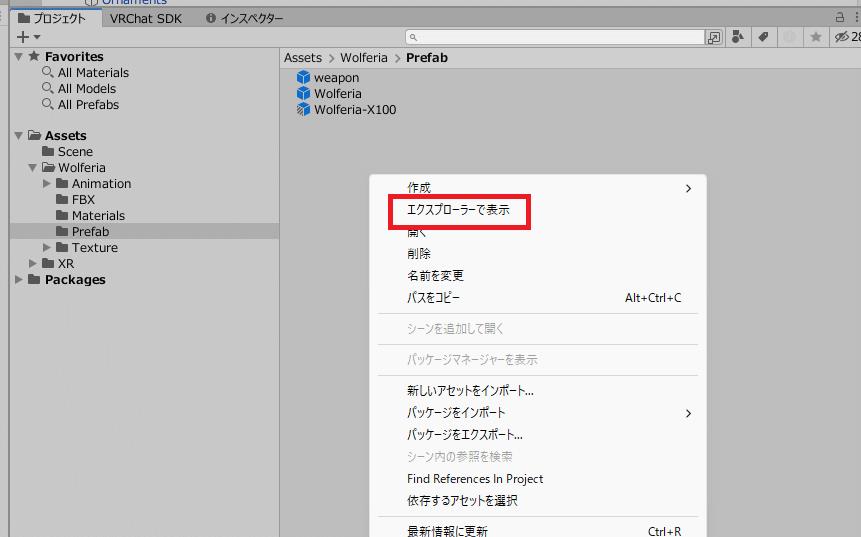Click the star save search icon

click(816, 37)
